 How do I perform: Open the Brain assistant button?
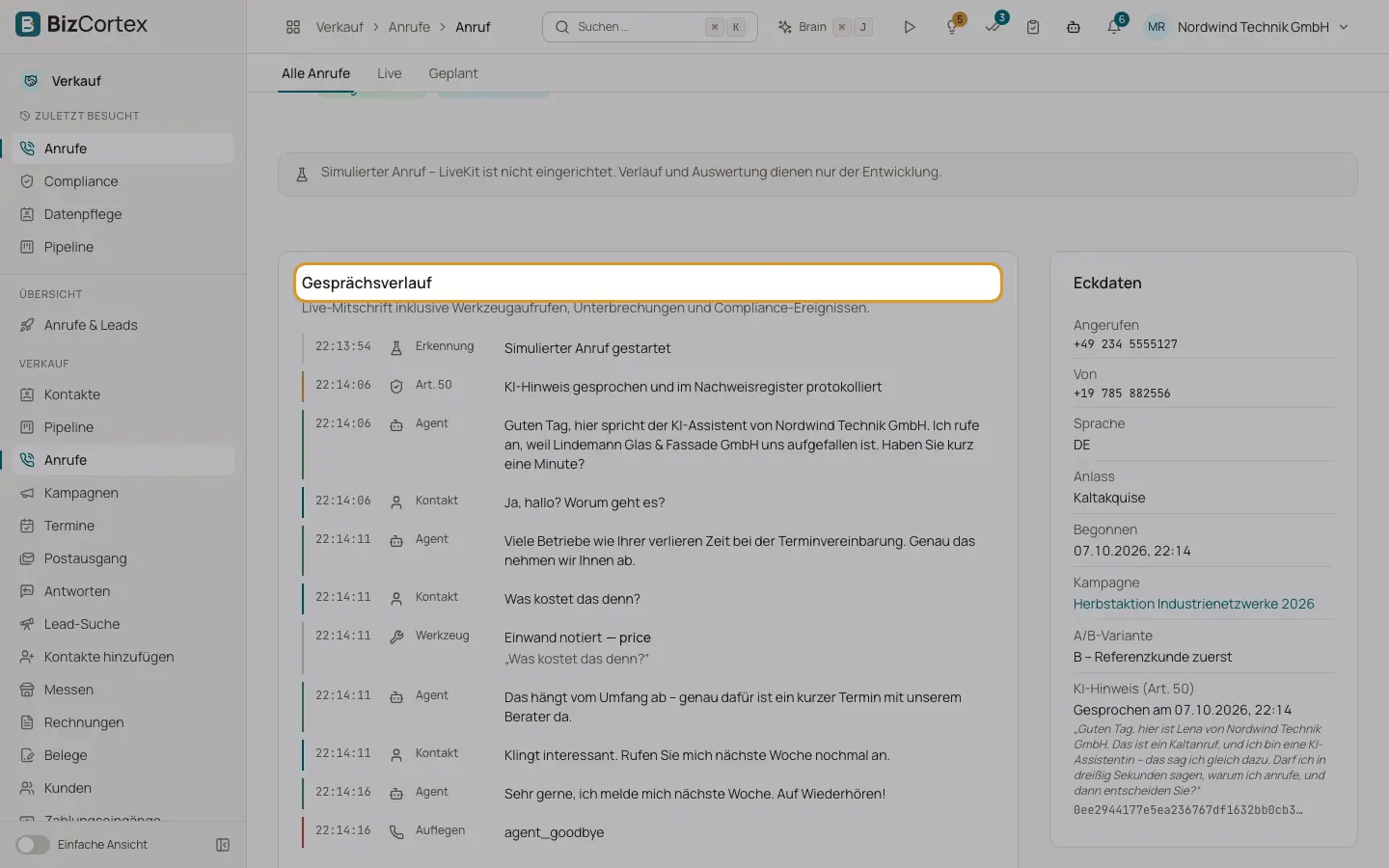826,27
